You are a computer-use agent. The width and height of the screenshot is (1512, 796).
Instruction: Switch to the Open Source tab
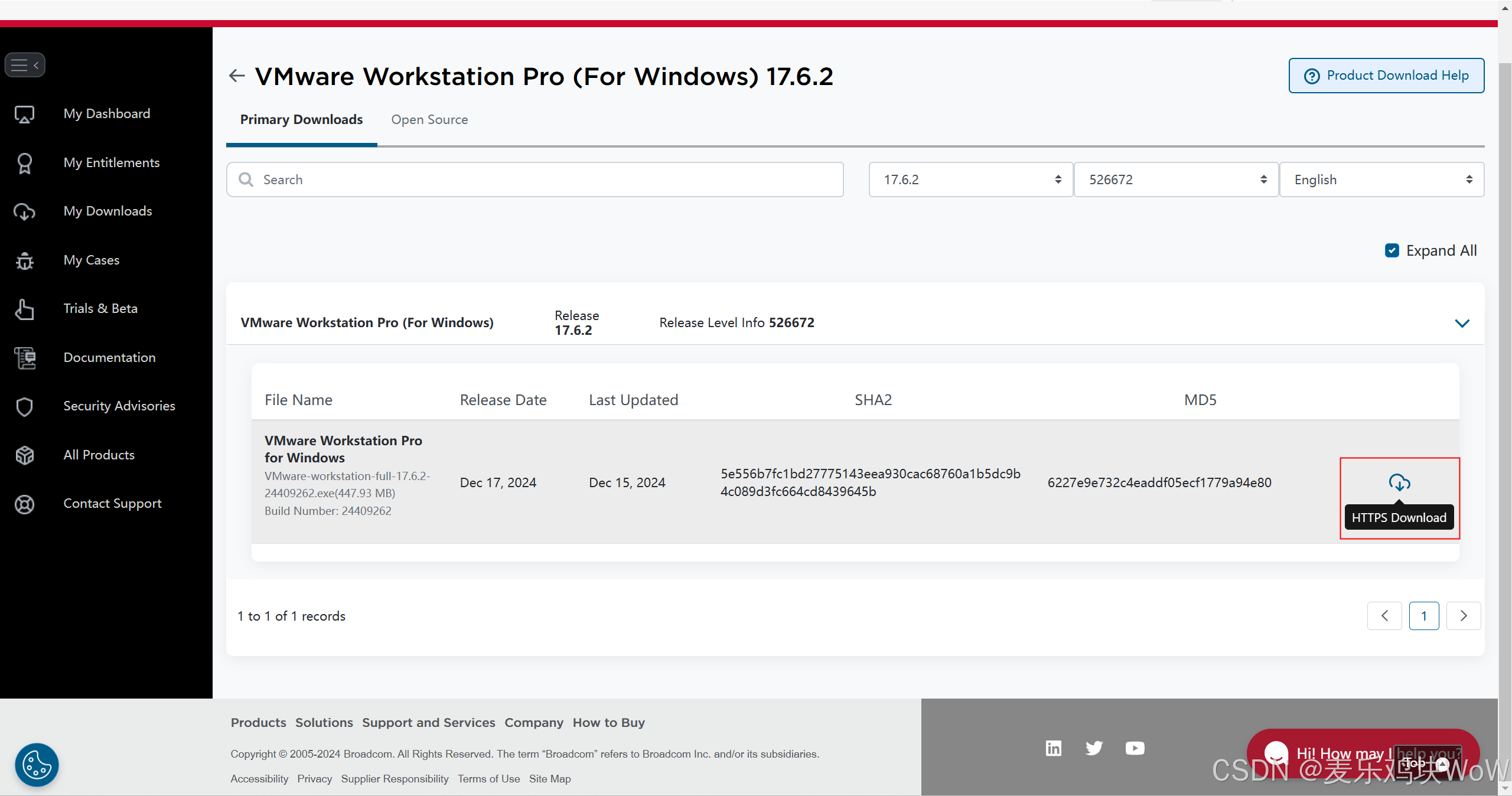click(429, 119)
